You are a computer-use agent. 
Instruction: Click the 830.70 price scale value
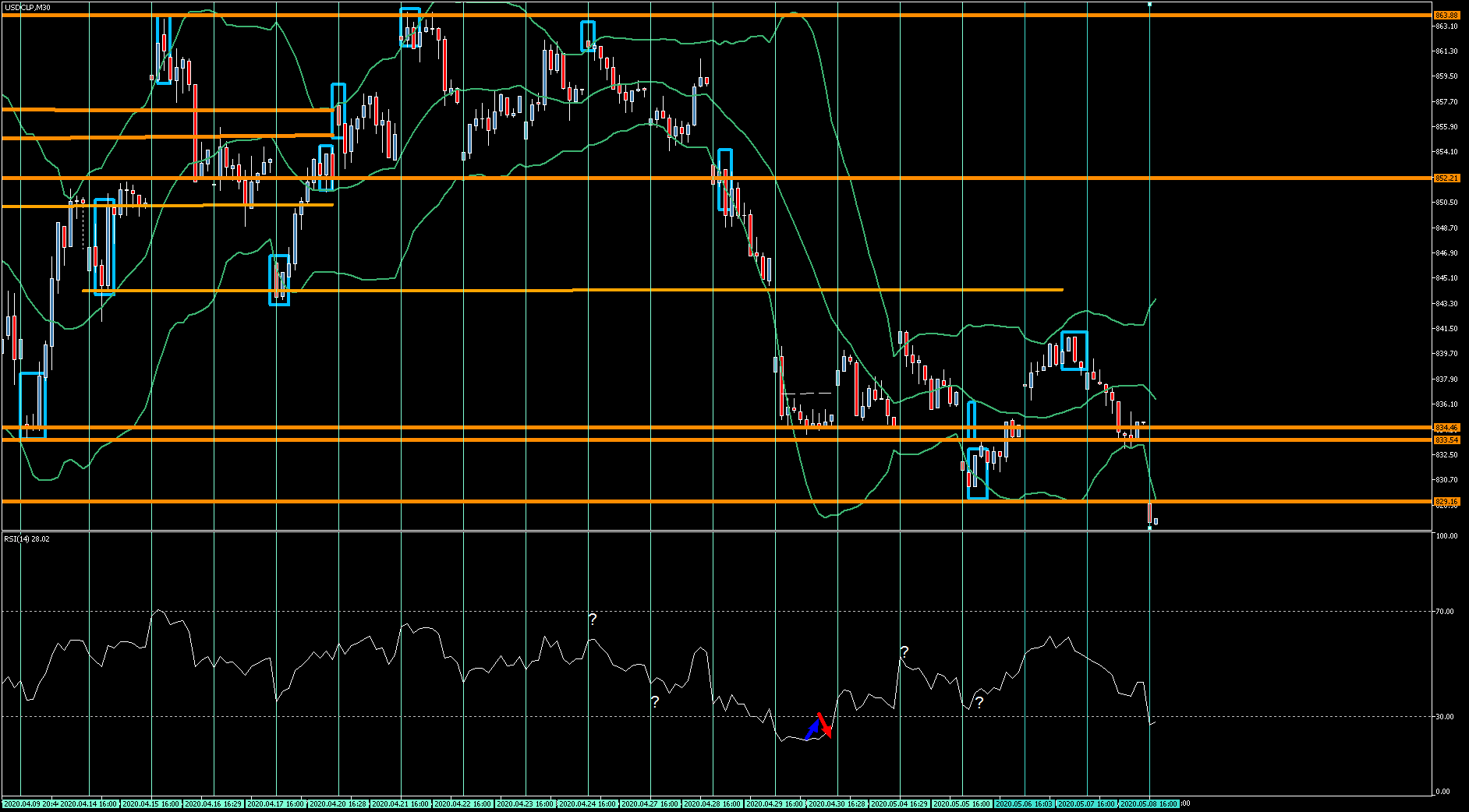click(x=1446, y=479)
